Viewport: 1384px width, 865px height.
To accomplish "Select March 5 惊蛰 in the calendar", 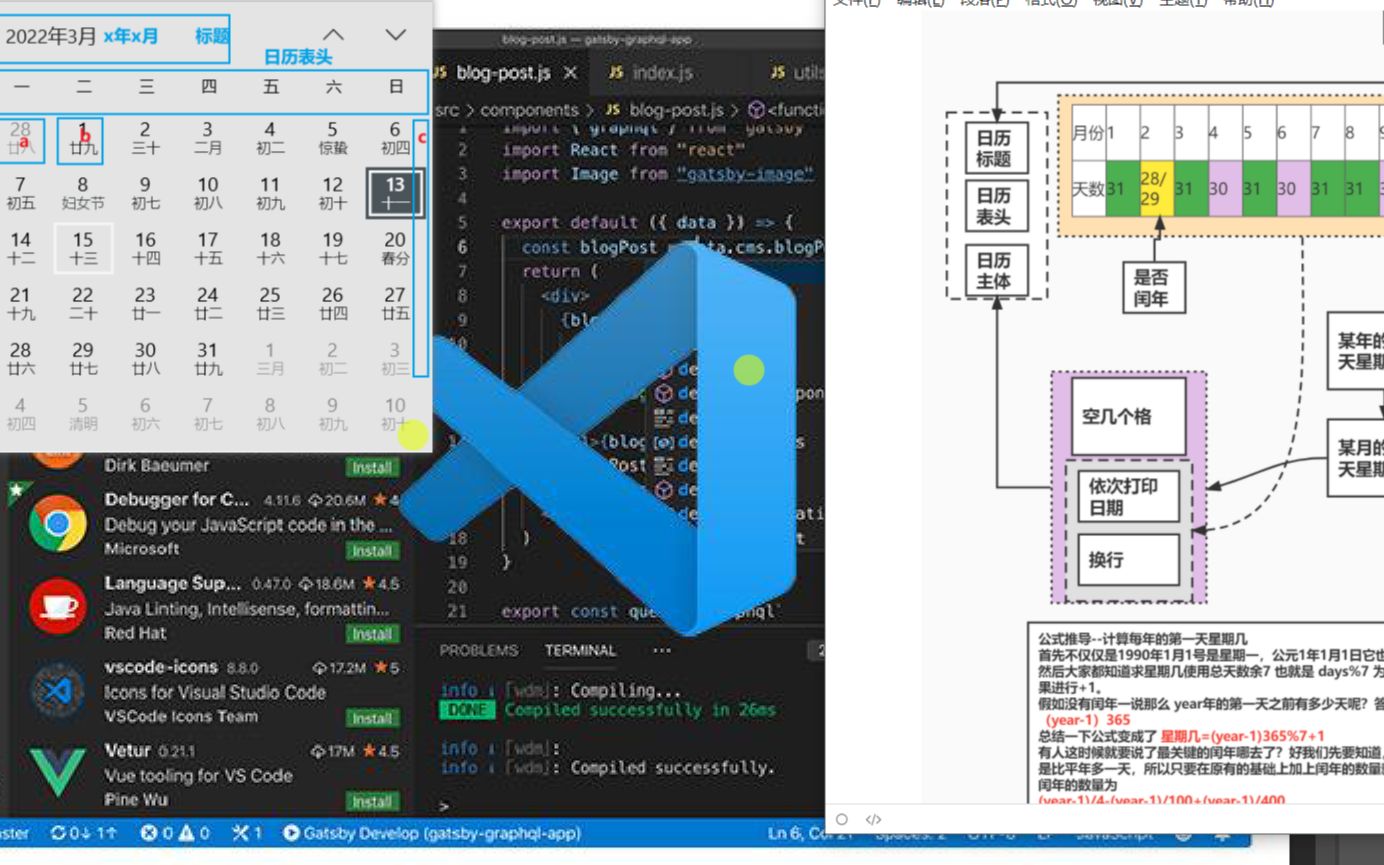I will 332,138.
